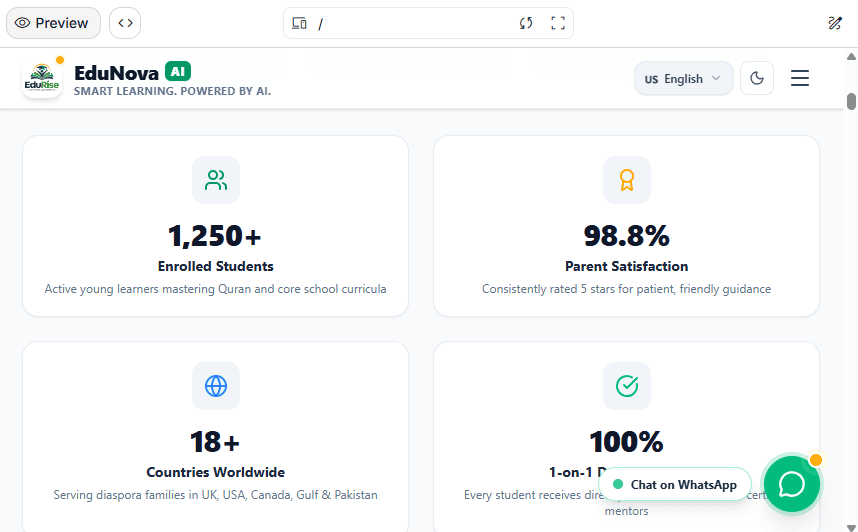Viewport: 858px width, 532px height.
Task: Open the code view toggle
Action: (x=125, y=23)
